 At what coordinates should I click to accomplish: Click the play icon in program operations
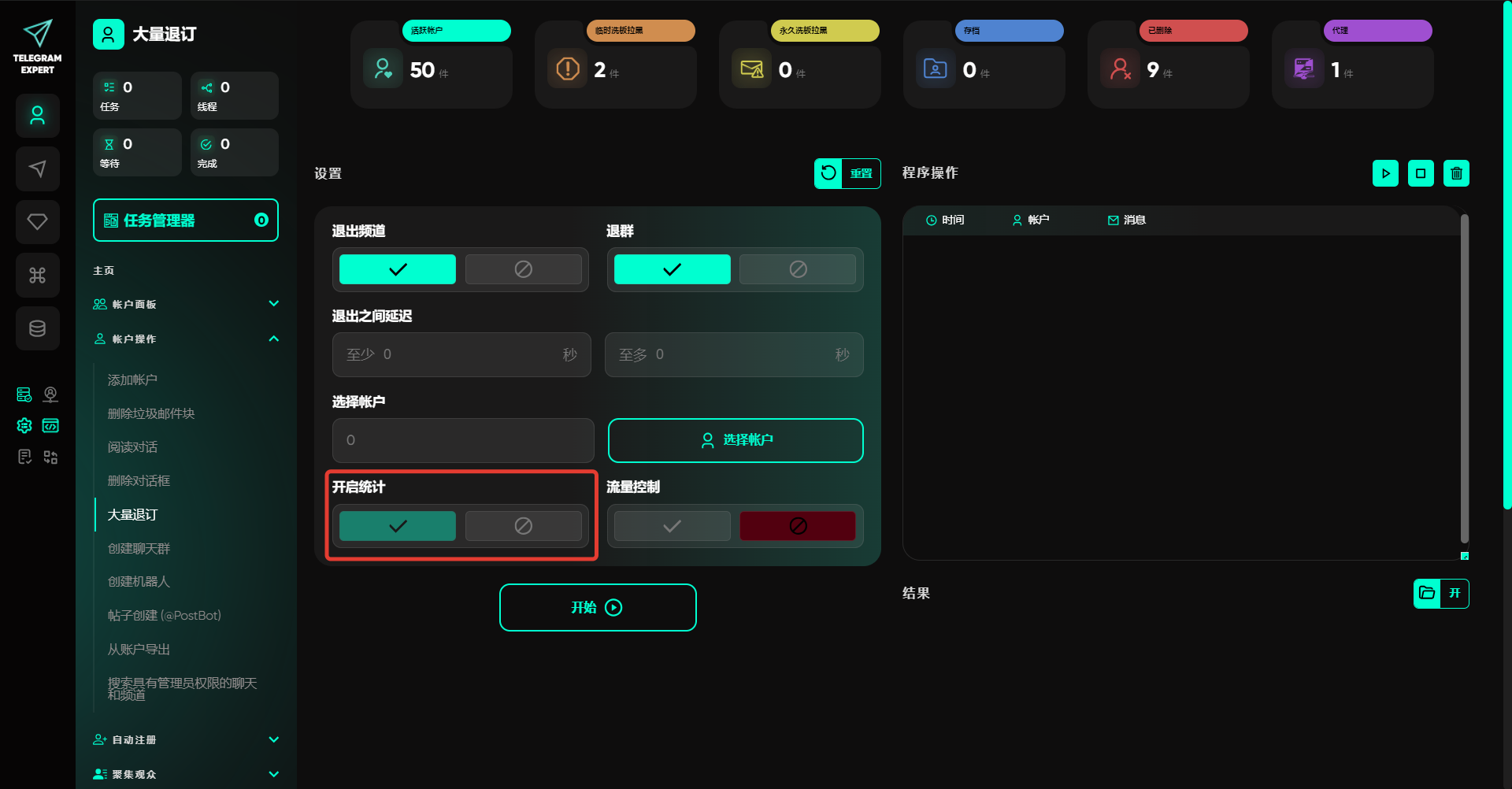[1385, 173]
